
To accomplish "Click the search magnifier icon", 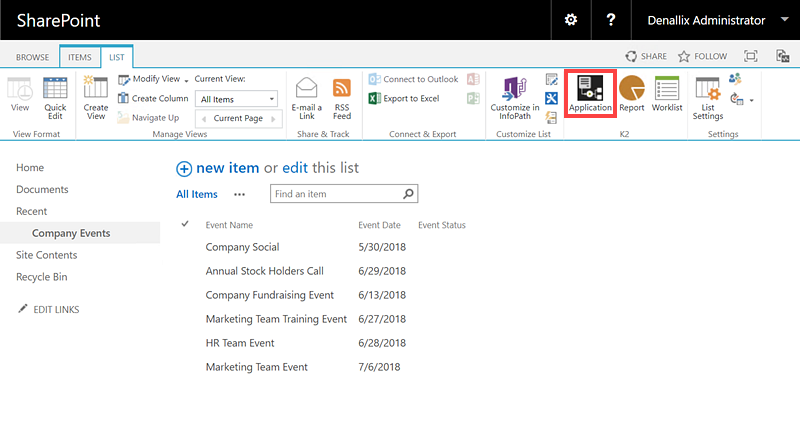I will (x=408, y=194).
